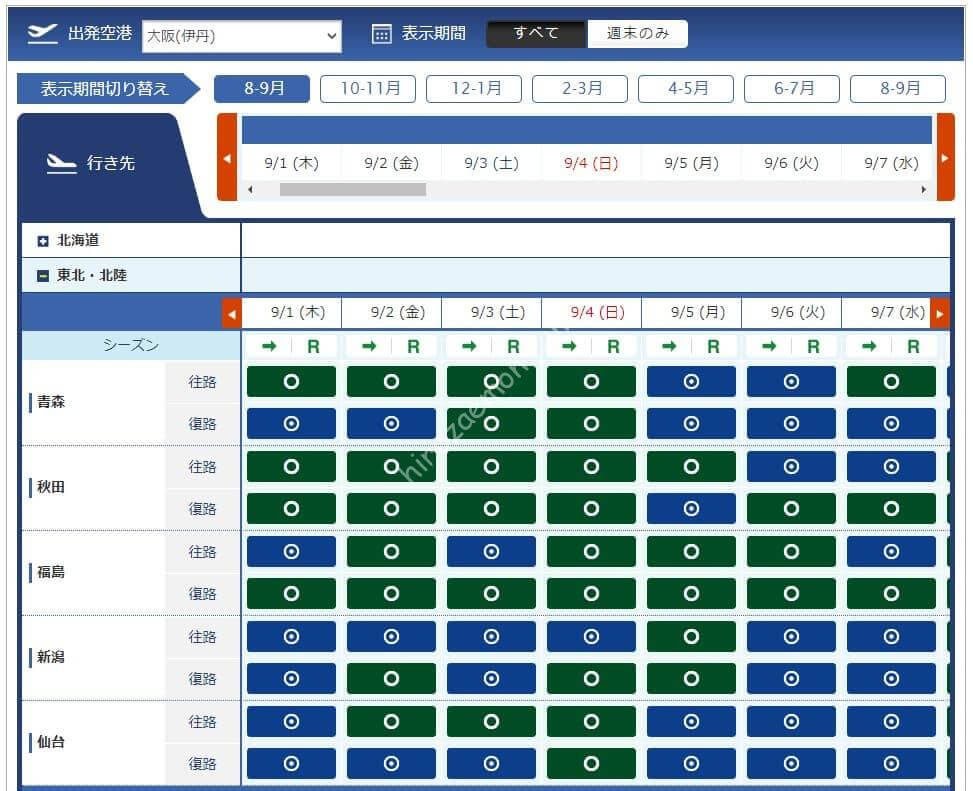Select 新潟 往路 on 9/1
This screenshot has width=973, height=791.
pos(291,637)
